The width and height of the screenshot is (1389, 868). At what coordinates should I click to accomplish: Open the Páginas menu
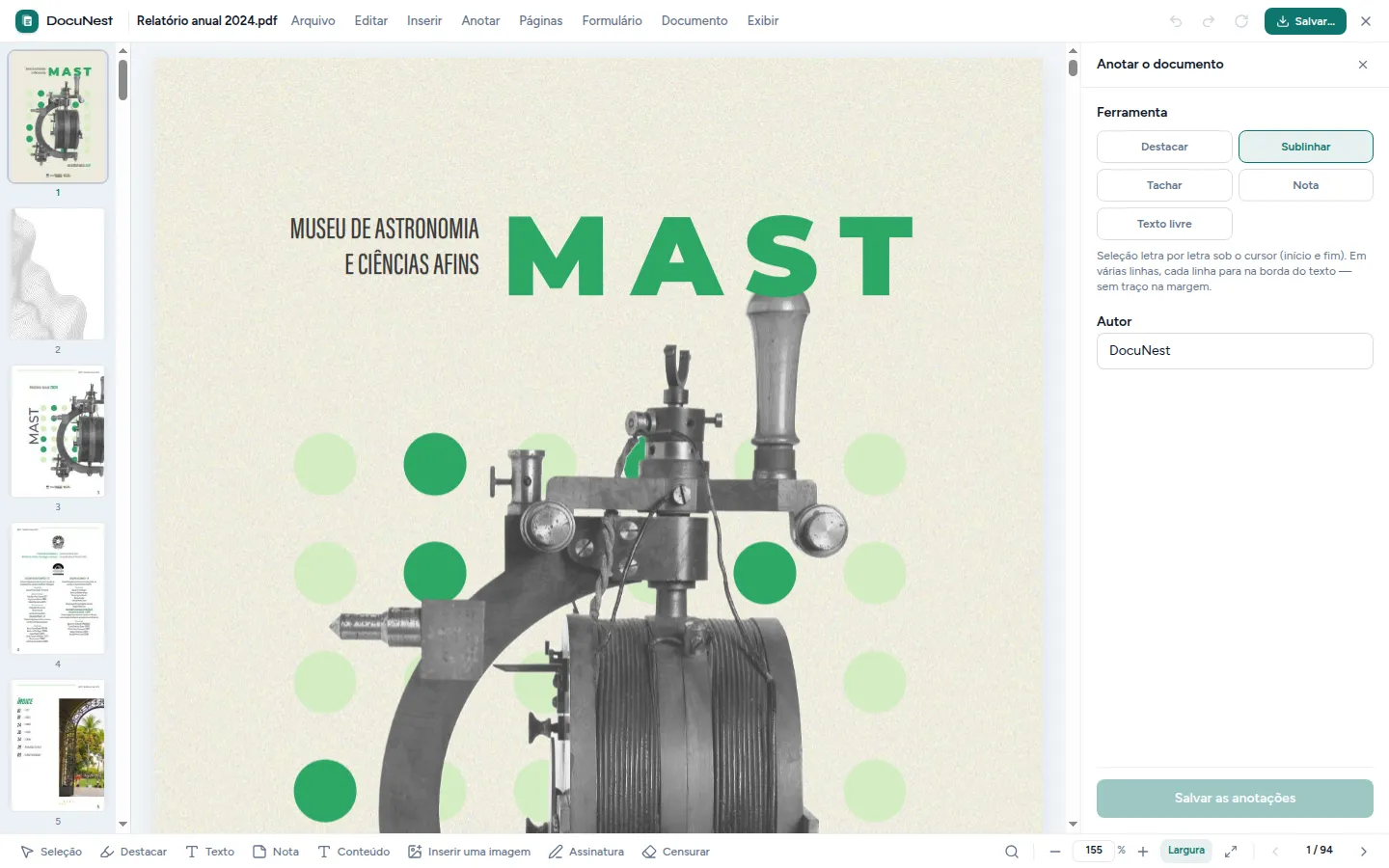tap(541, 21)
